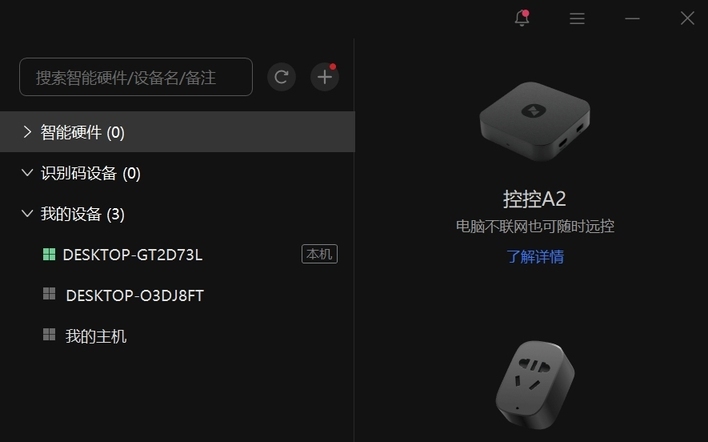Open the notification bell
This screenshot has width=708, height=442.
pyautogui.click(x=522, y=18)
